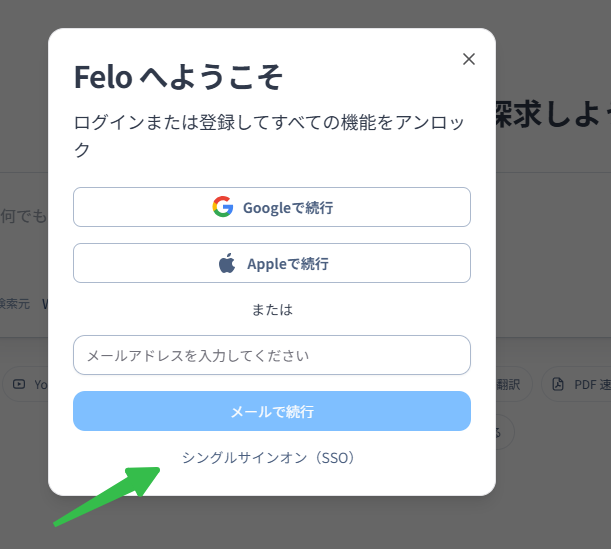This screenshot has width=611, height=549.
Task: Click the partially hidden chip below 翻訳
Action: 505,432
